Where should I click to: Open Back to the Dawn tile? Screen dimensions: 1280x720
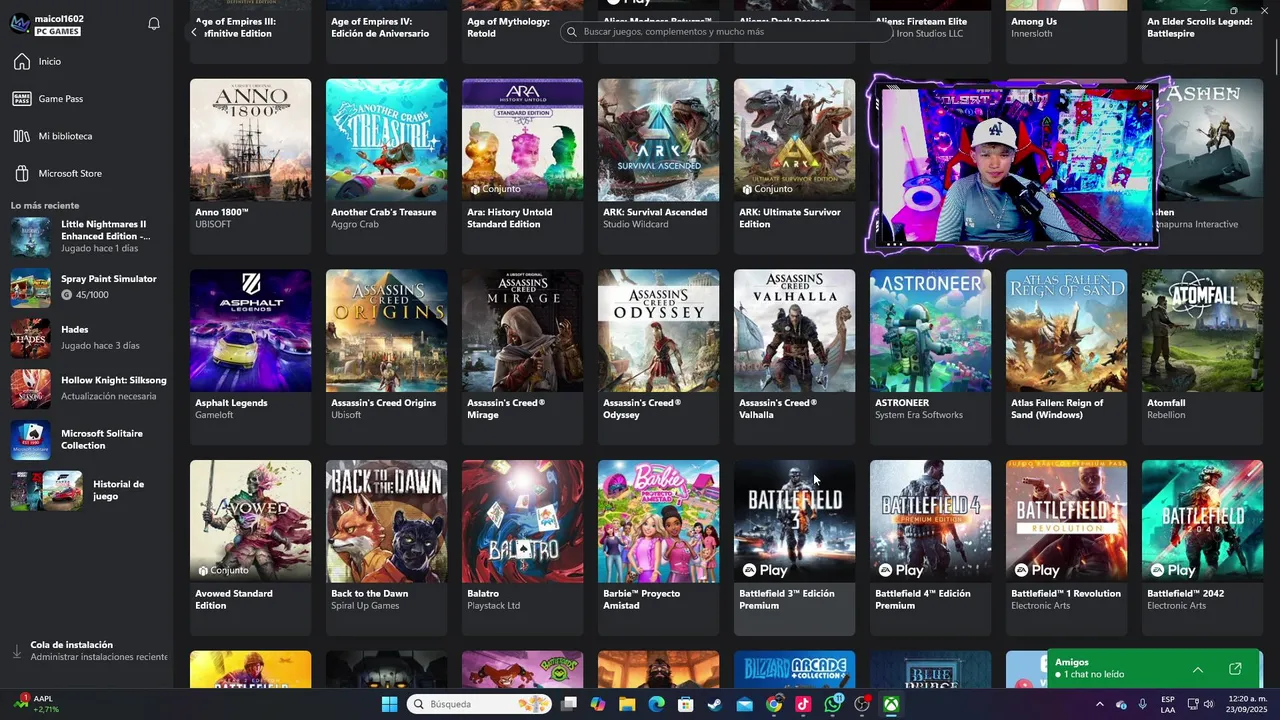coord(386,548)
